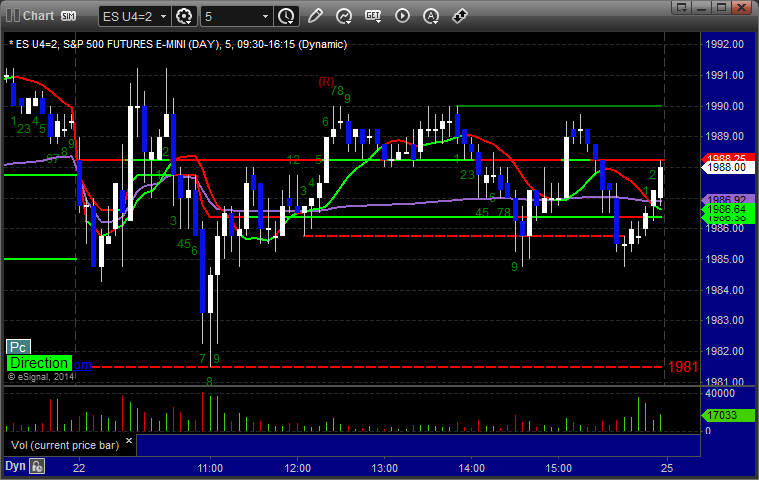Click the dark red (R) marker on chart
Image resolution: width=759 pixels, height=480 pixels.
point(326,82)
